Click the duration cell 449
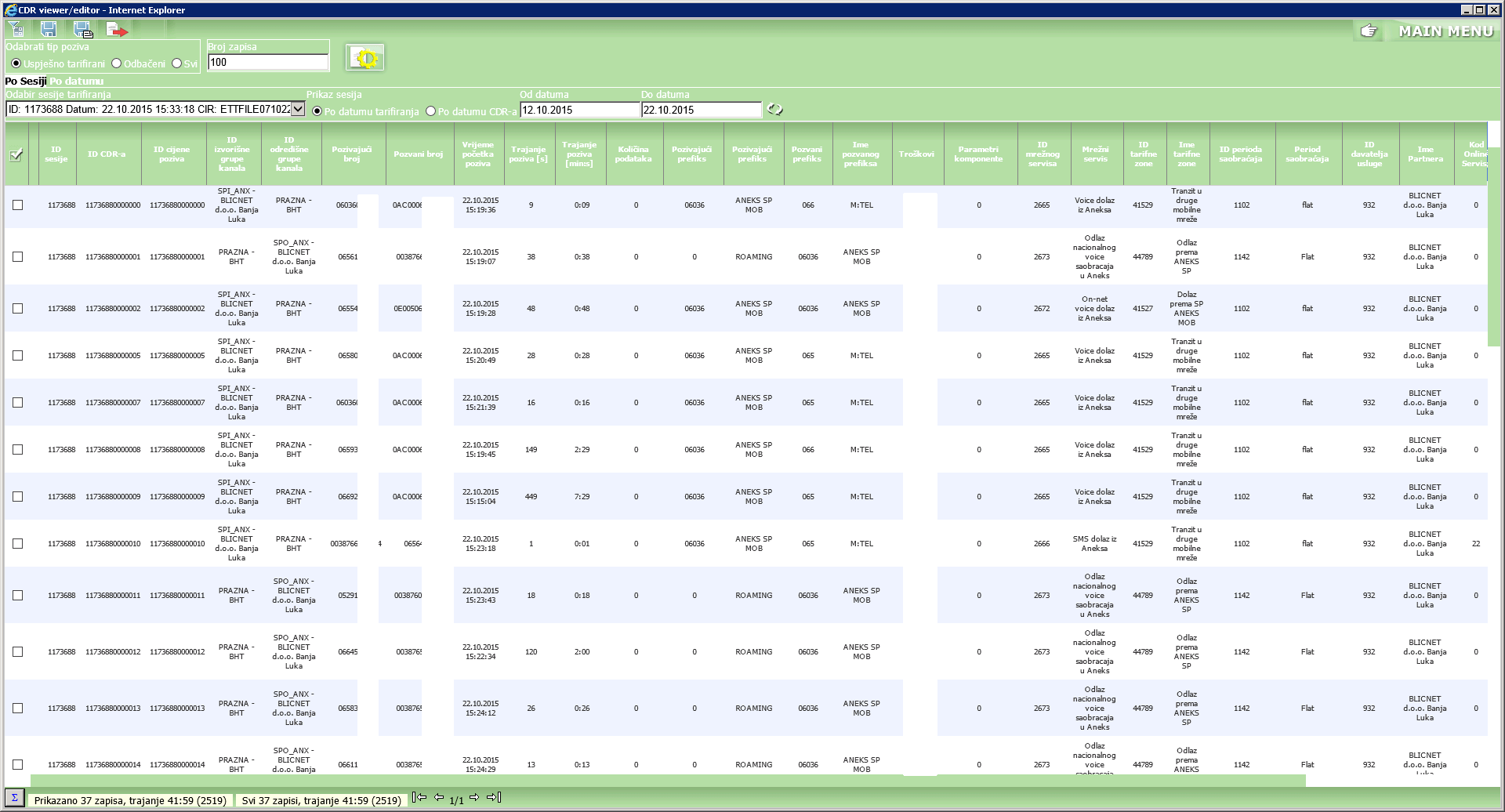This screenshot has height=812, width=1505. point(531,497)
